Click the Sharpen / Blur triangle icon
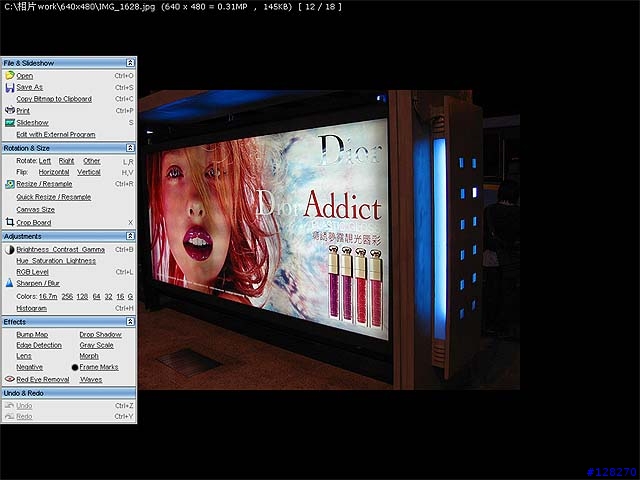This screenshot has width=640, height=480. (x=9, y=282)
